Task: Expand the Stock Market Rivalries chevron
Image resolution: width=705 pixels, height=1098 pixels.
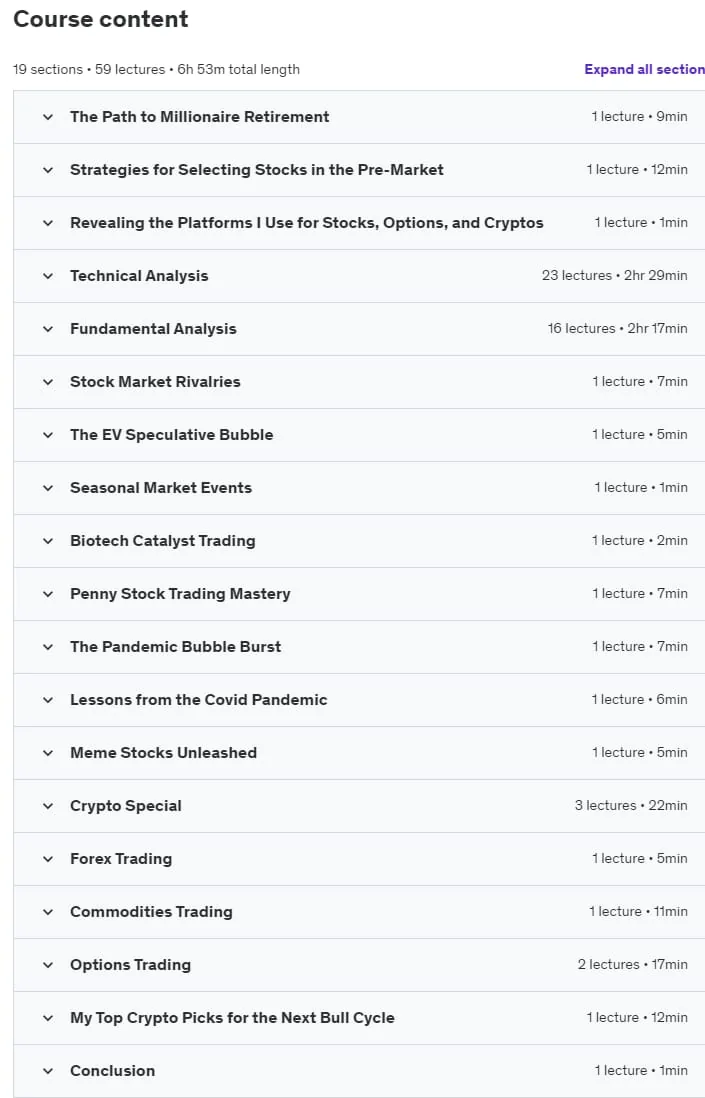Action: 48,382
